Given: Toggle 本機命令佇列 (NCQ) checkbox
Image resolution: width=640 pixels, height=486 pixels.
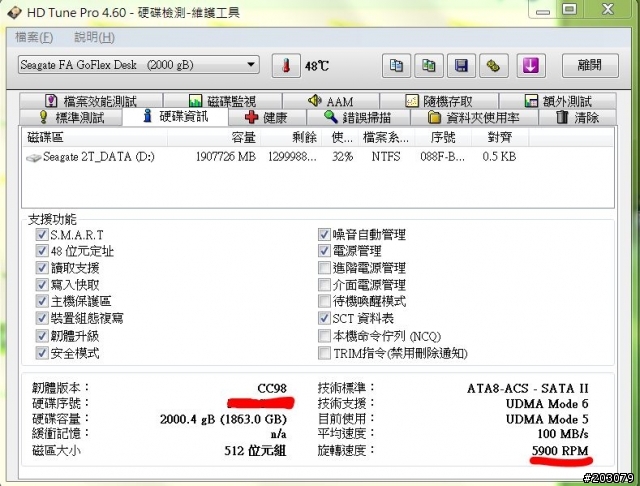Looking at the screenshot, I should coord(324,336).
